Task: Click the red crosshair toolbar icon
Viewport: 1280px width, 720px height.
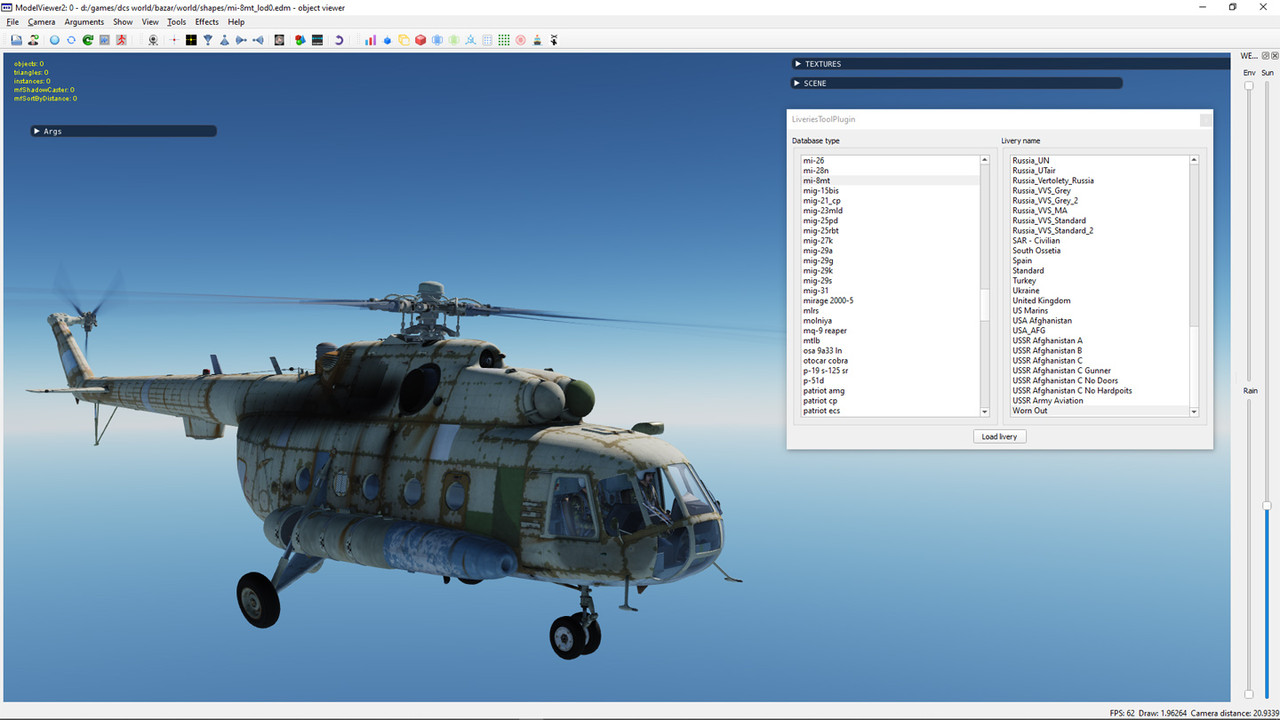Action: [x=174, y=40]
